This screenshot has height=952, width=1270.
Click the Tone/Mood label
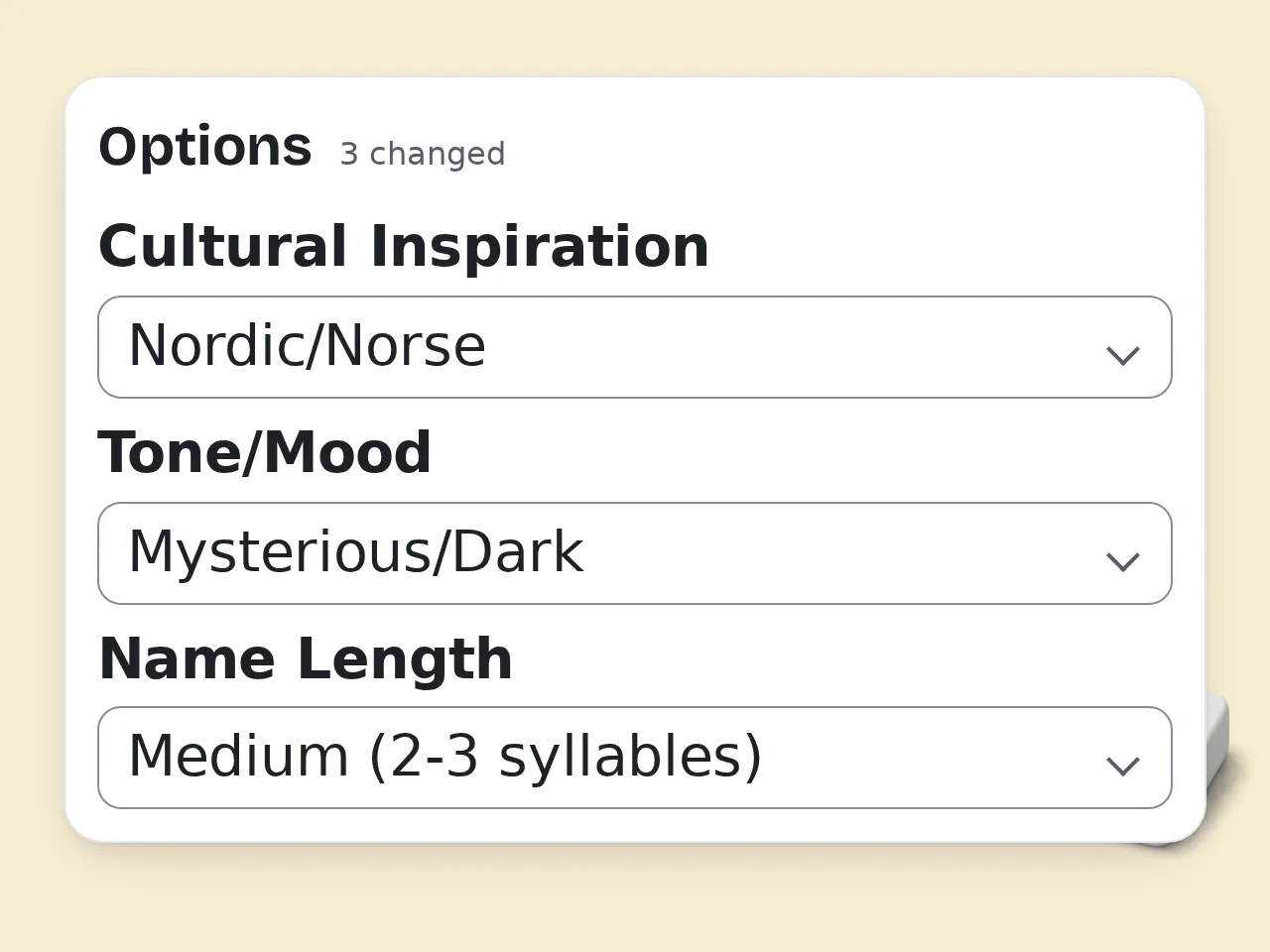pos(265,452)
